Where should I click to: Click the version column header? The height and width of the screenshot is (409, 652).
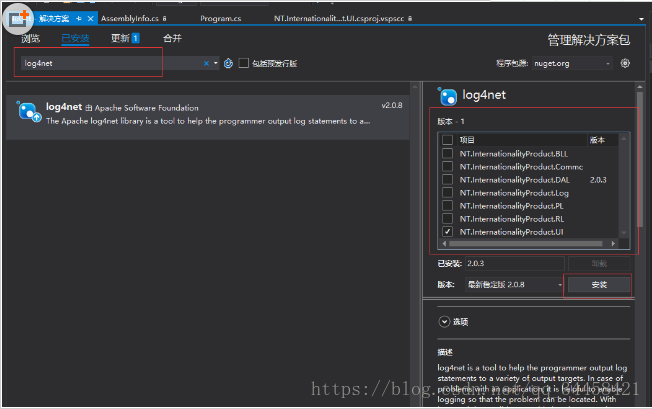coord(603,140)
